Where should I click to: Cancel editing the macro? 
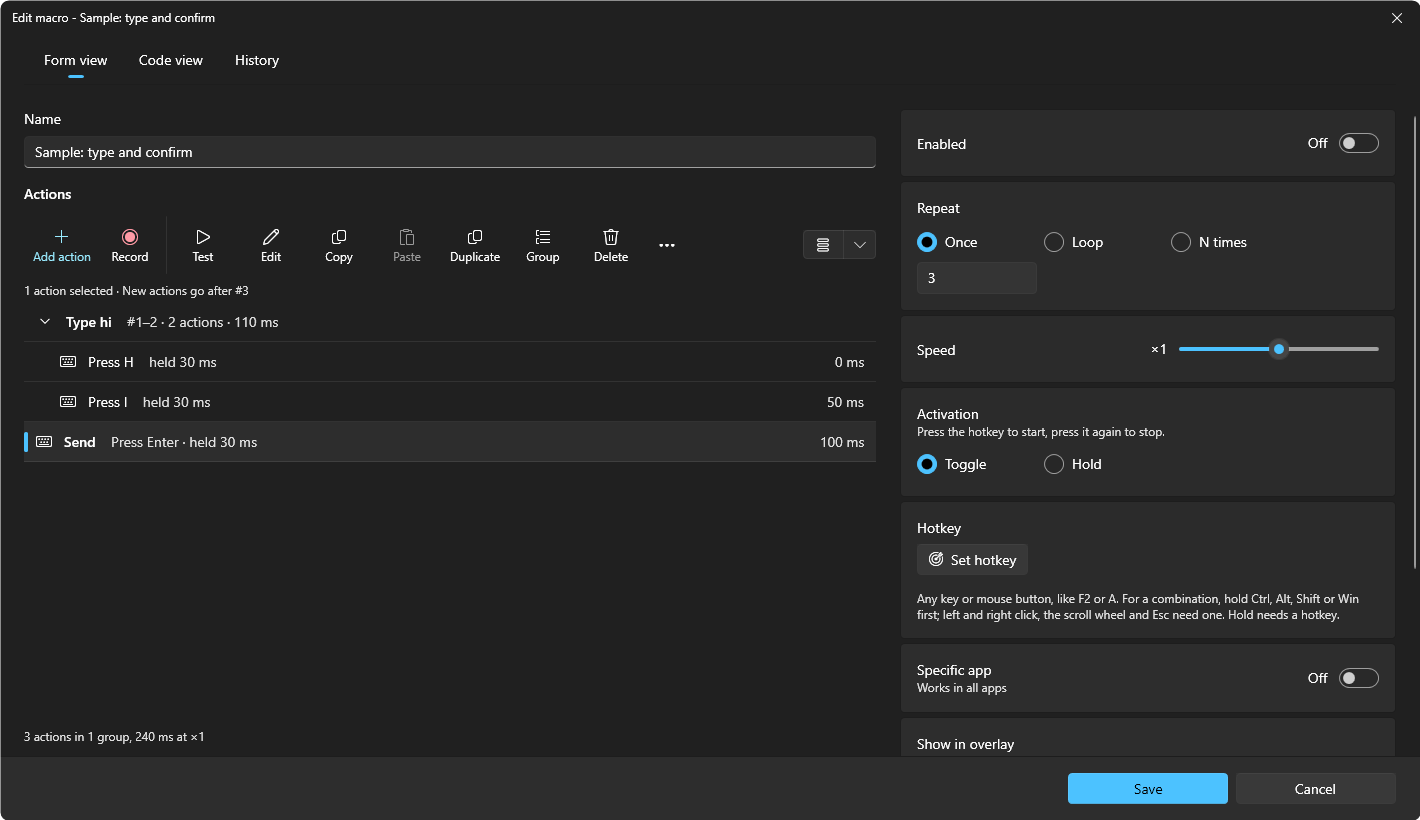click(1315, 789)
